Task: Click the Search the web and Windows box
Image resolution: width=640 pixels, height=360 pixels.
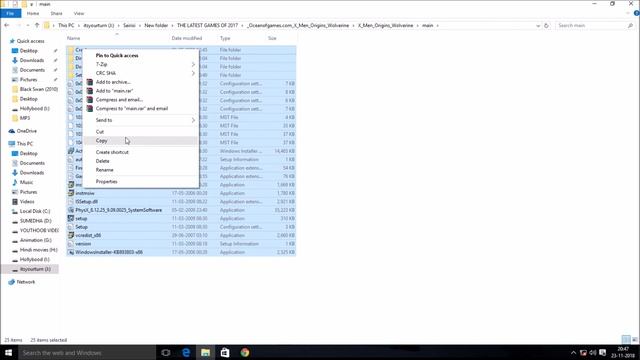Action: pos(87,353)
